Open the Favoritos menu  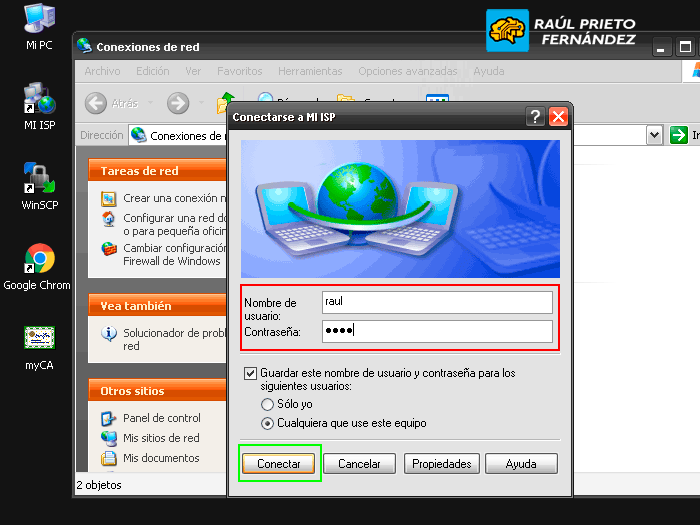click(239, 71)
